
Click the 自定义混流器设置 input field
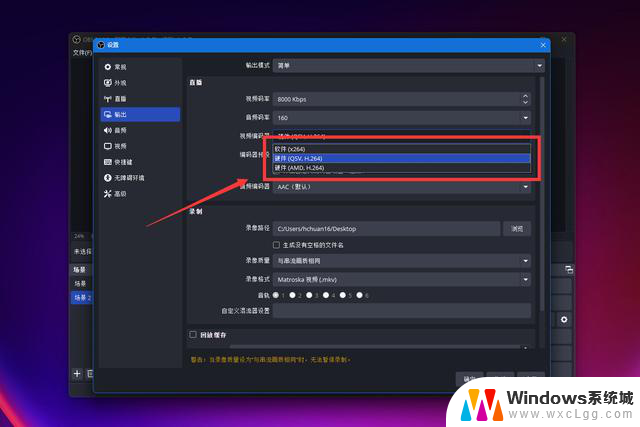402,311
